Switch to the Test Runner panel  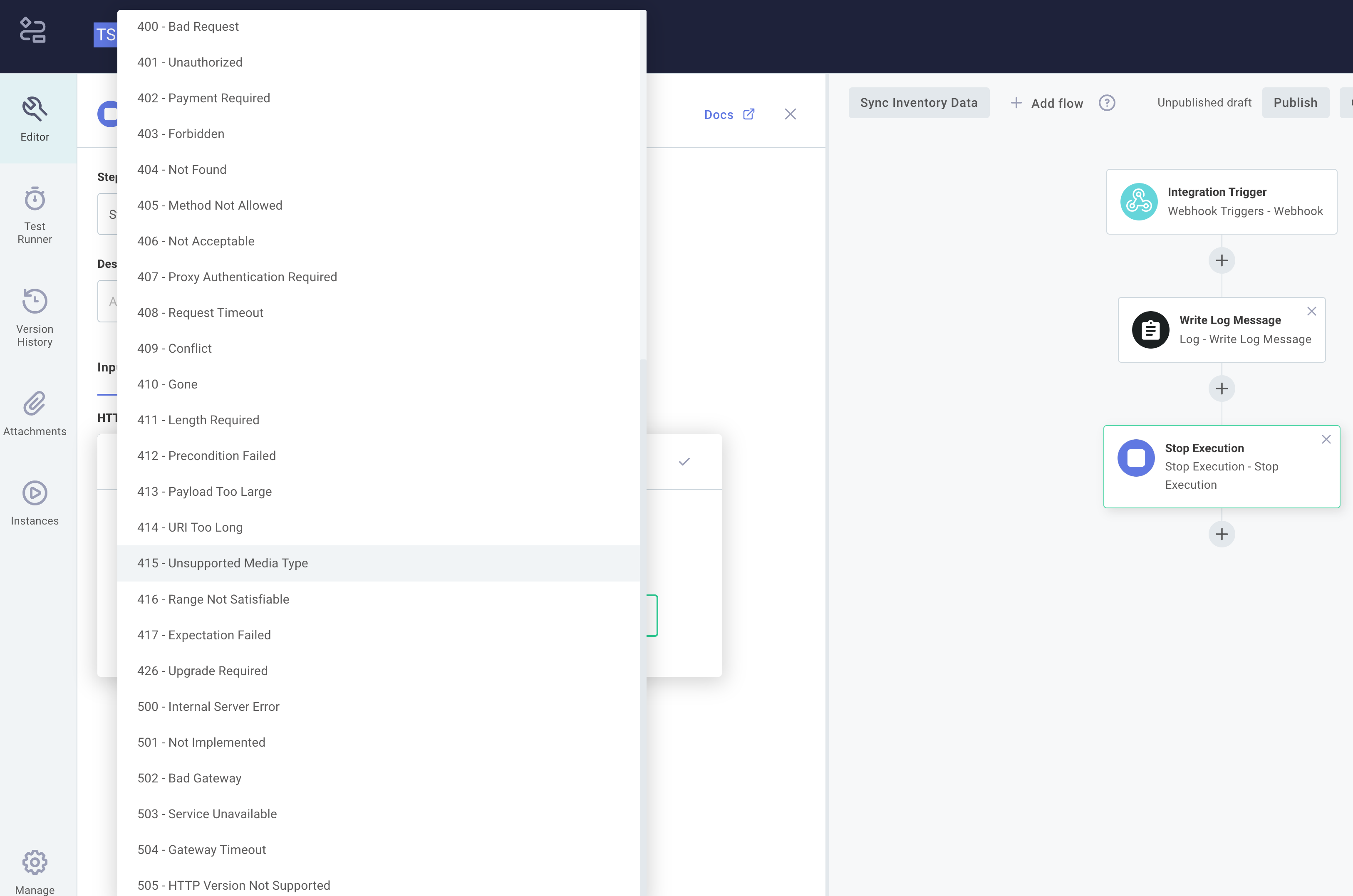(34, 215)
